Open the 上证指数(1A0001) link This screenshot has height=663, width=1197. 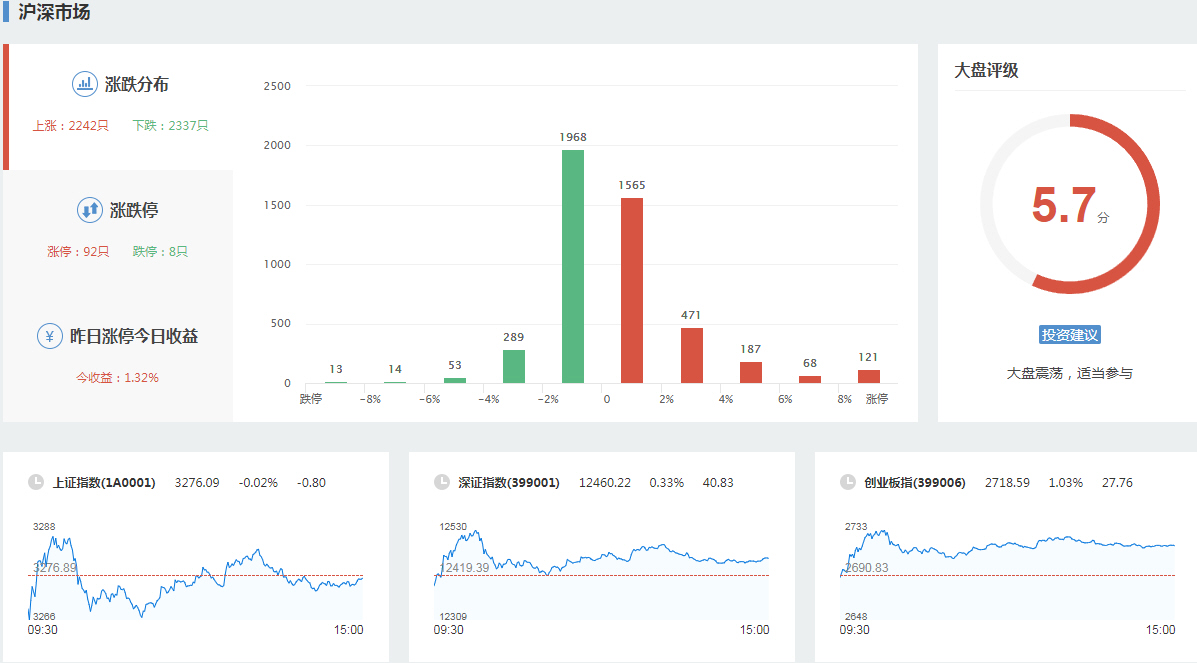[x=104, y=483]
